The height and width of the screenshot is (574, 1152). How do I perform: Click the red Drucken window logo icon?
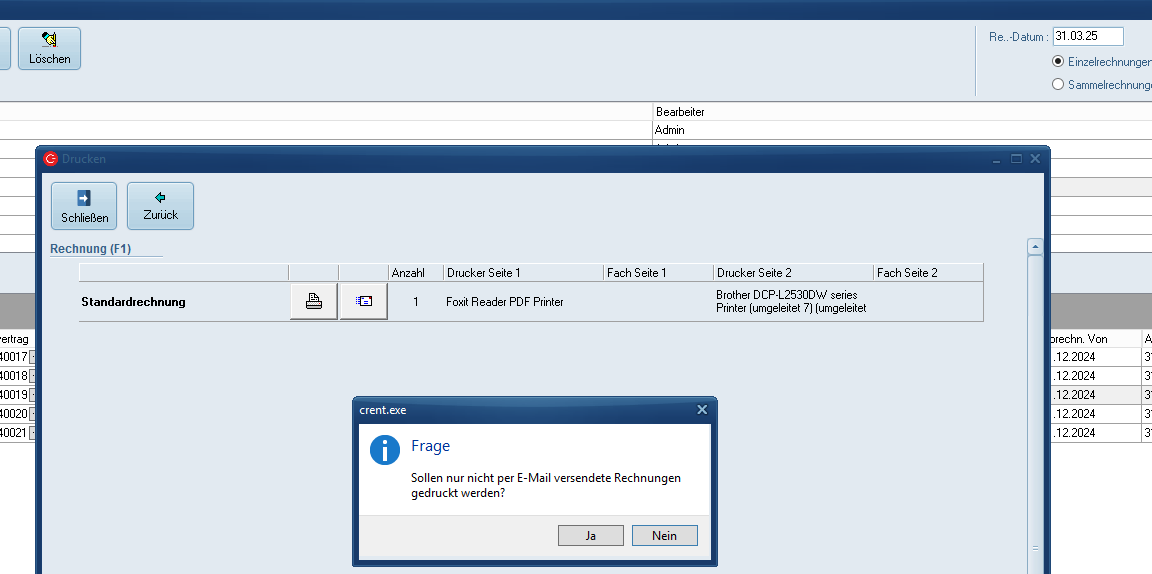click(51, 158)
